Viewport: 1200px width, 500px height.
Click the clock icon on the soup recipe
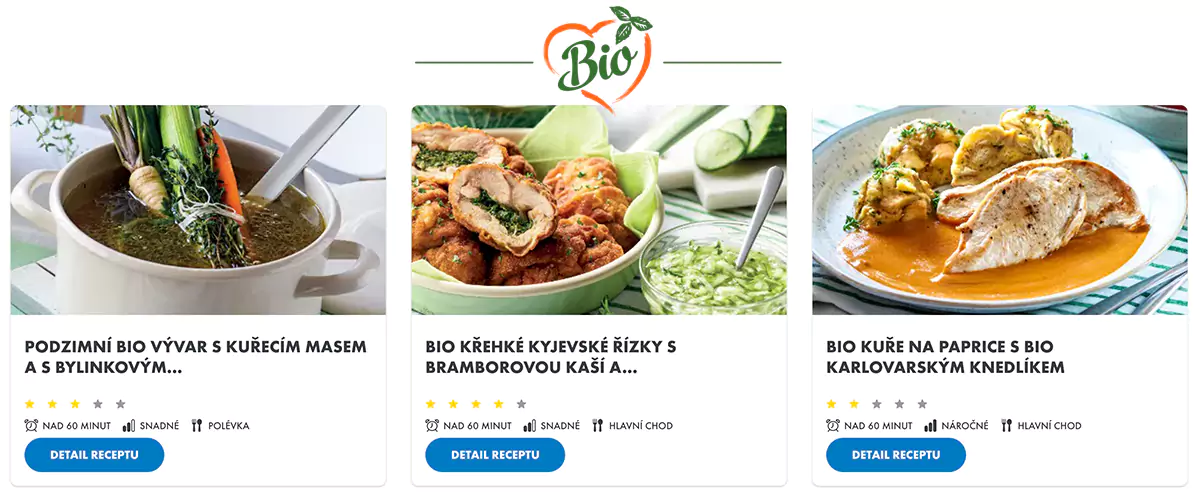click(x=31, y=425)
